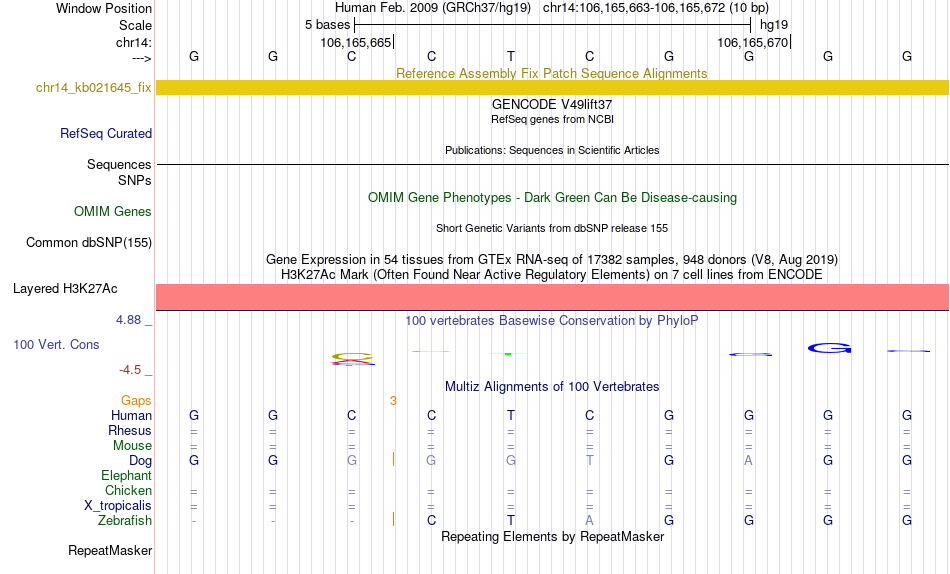
Task: Click the Gaps row label
Action: click(x=136, y=401)
